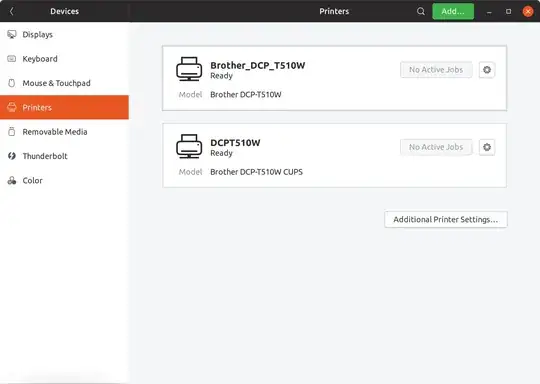Screen dimensions: 540x384
Task: Click model text Brother DCP-T510W CUPS
Action: pyautogui.click(x=257, y=172)
